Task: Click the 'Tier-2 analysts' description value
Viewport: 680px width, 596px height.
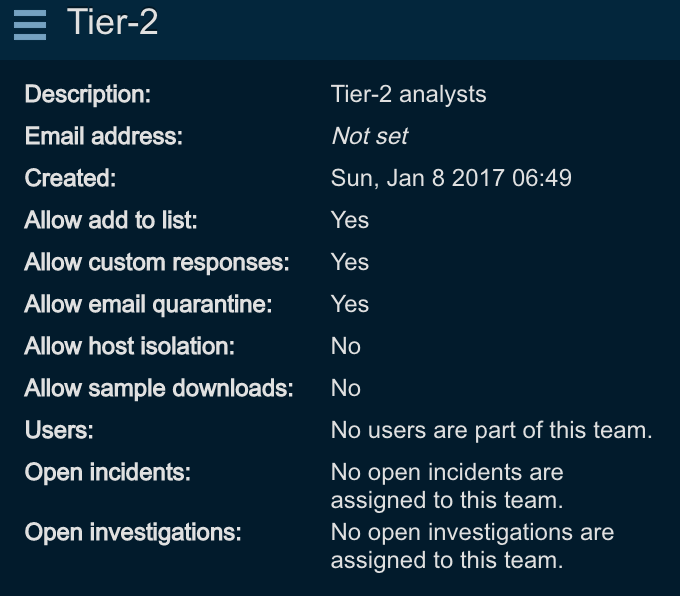Action: point(408,95)
